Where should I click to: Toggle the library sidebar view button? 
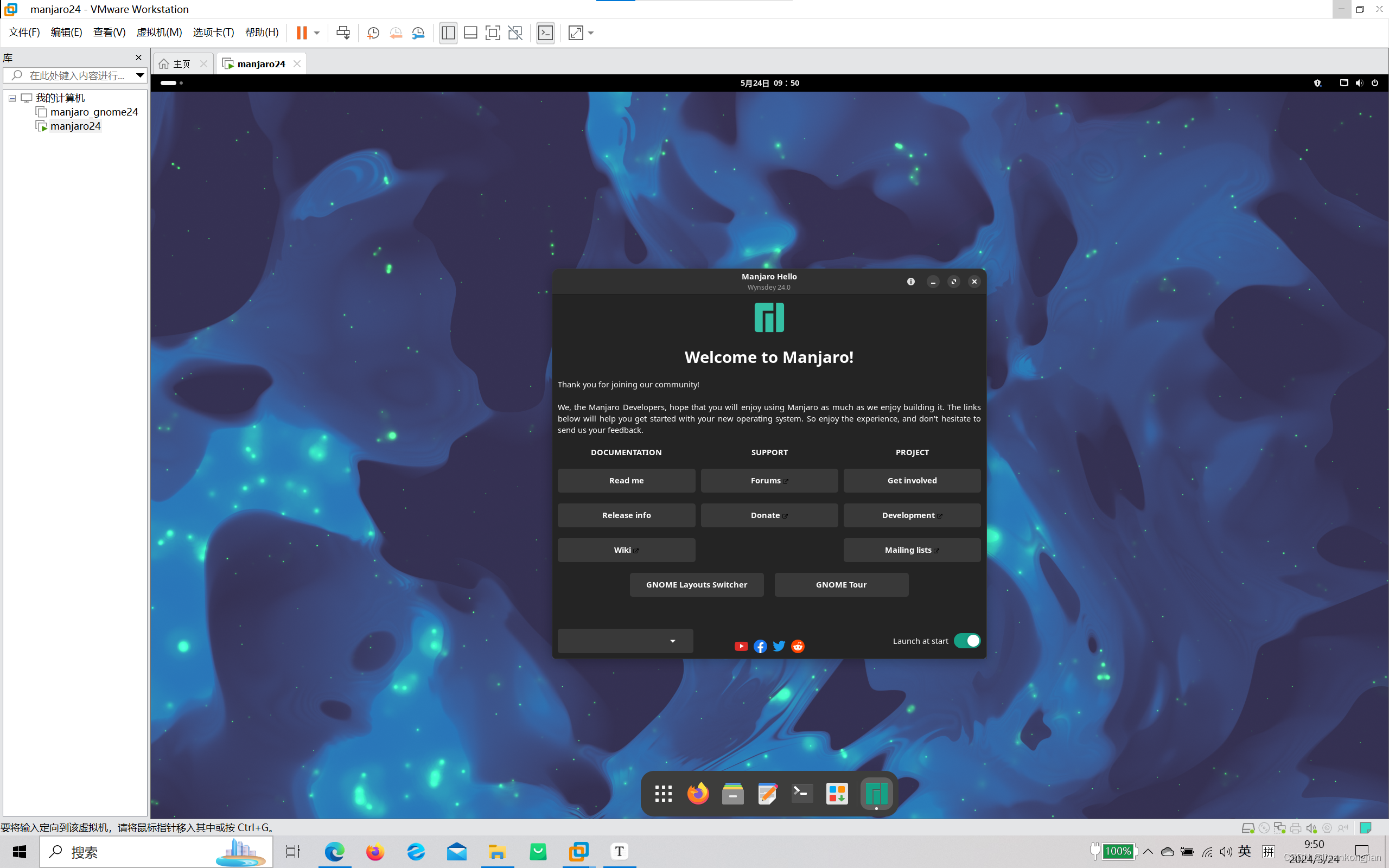[448, 33]
